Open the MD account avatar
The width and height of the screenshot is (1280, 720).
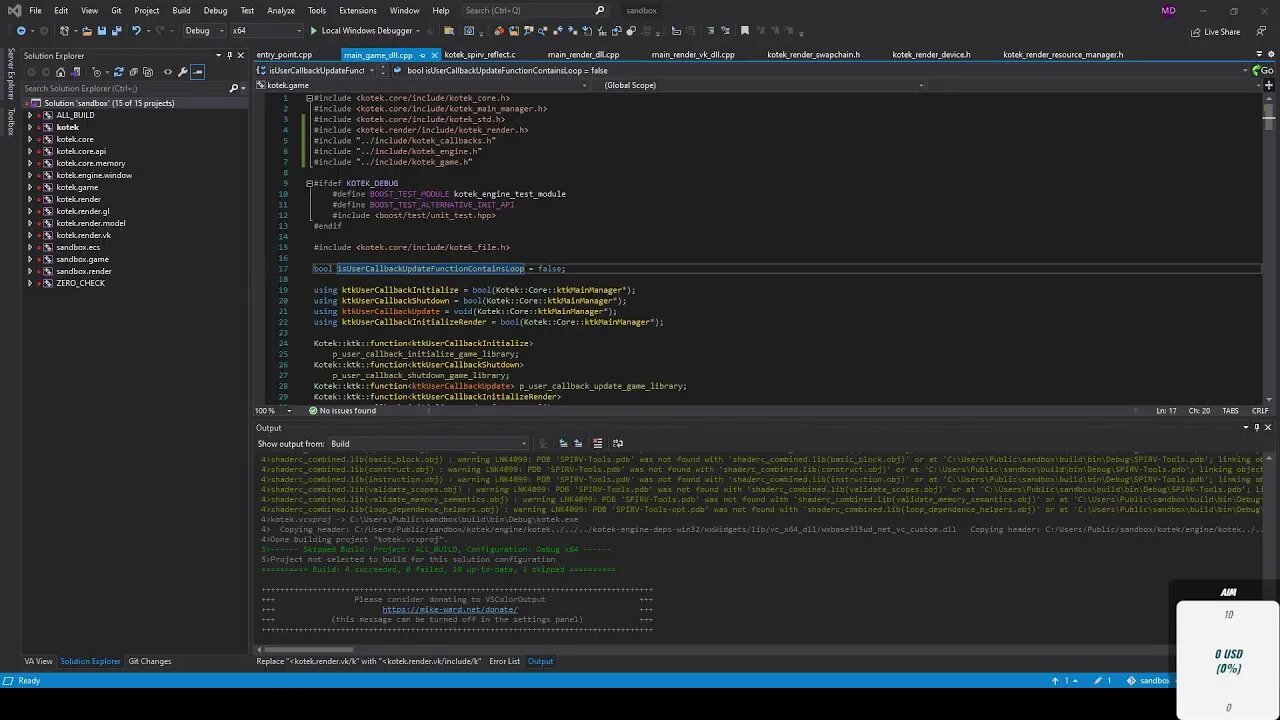pyautogui.click(x=1169, y=10)
